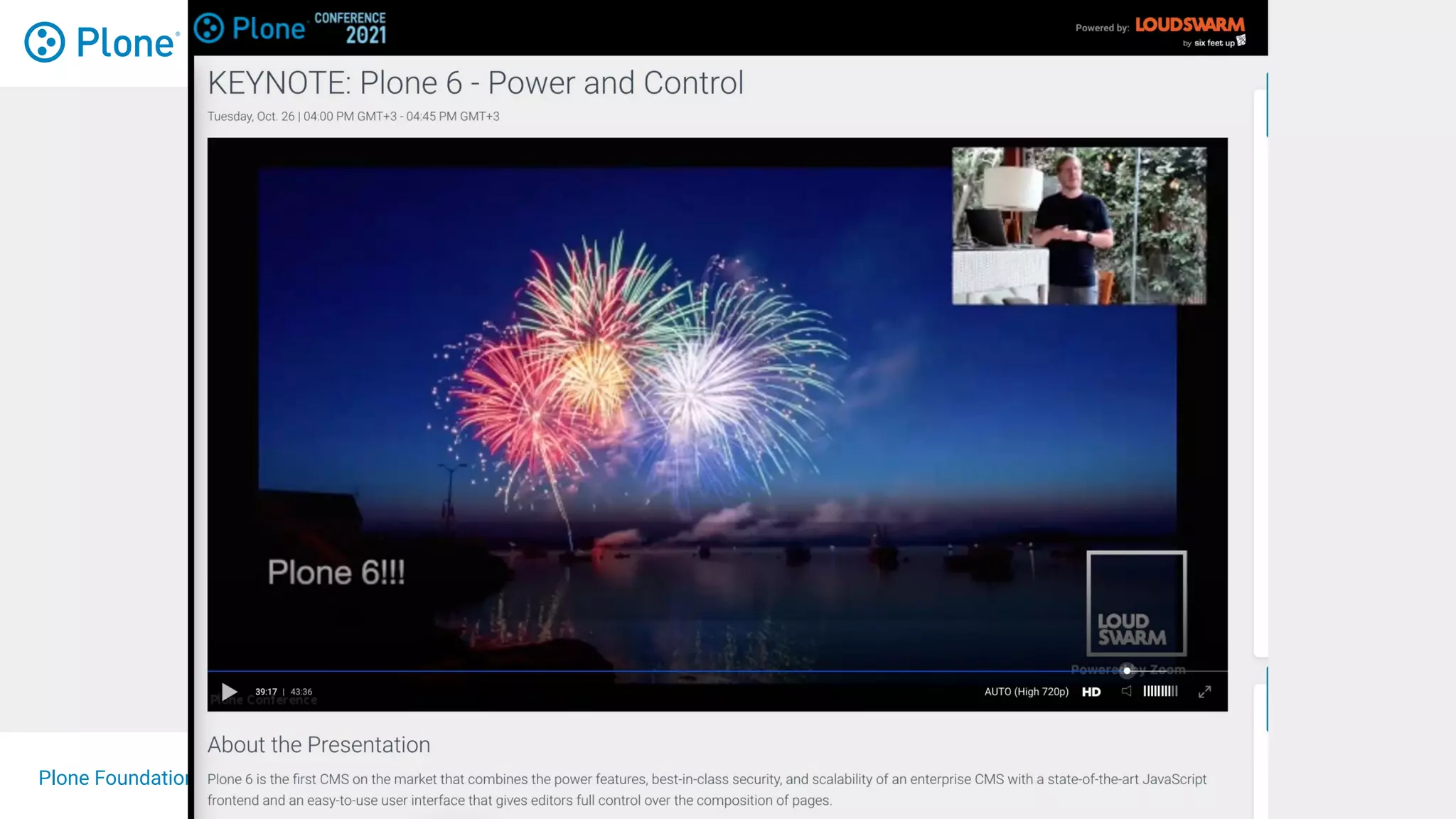The width and height of the screenshot is (1456, 819).
Task: Toggle the HD quality button
Action: coord(1091,692)
